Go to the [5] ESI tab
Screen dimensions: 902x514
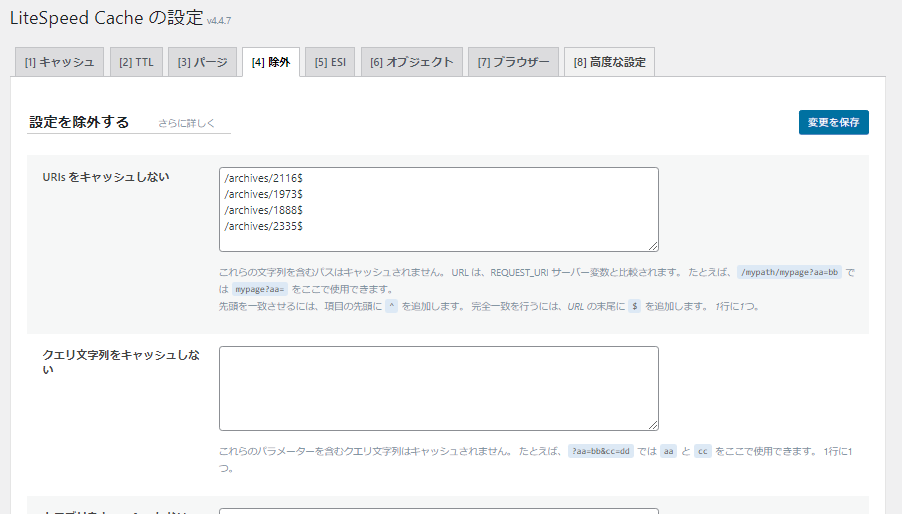pos(329,62)
